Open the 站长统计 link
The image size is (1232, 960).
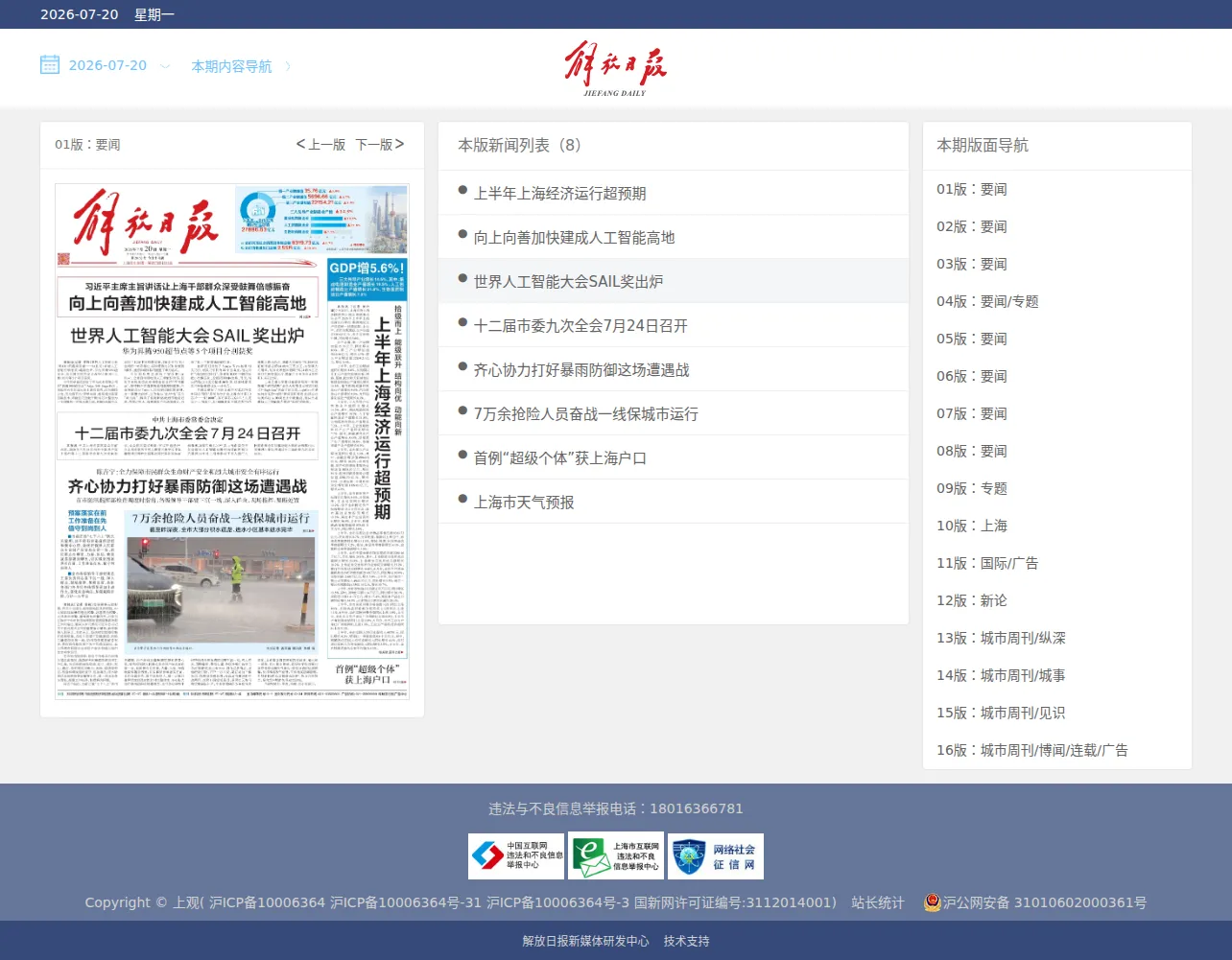(x=878, y=902)
